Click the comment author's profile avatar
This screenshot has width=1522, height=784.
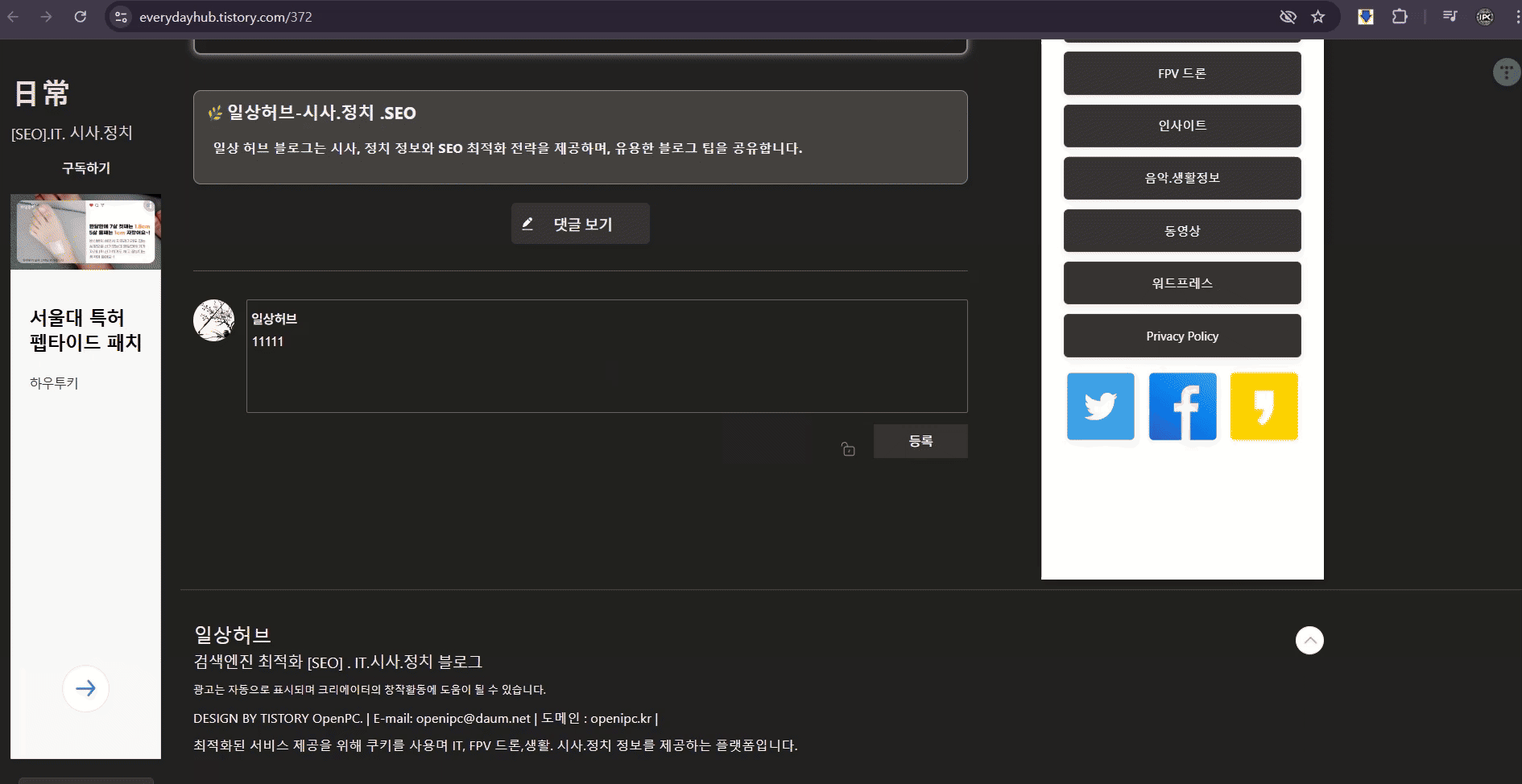(213, 319)
